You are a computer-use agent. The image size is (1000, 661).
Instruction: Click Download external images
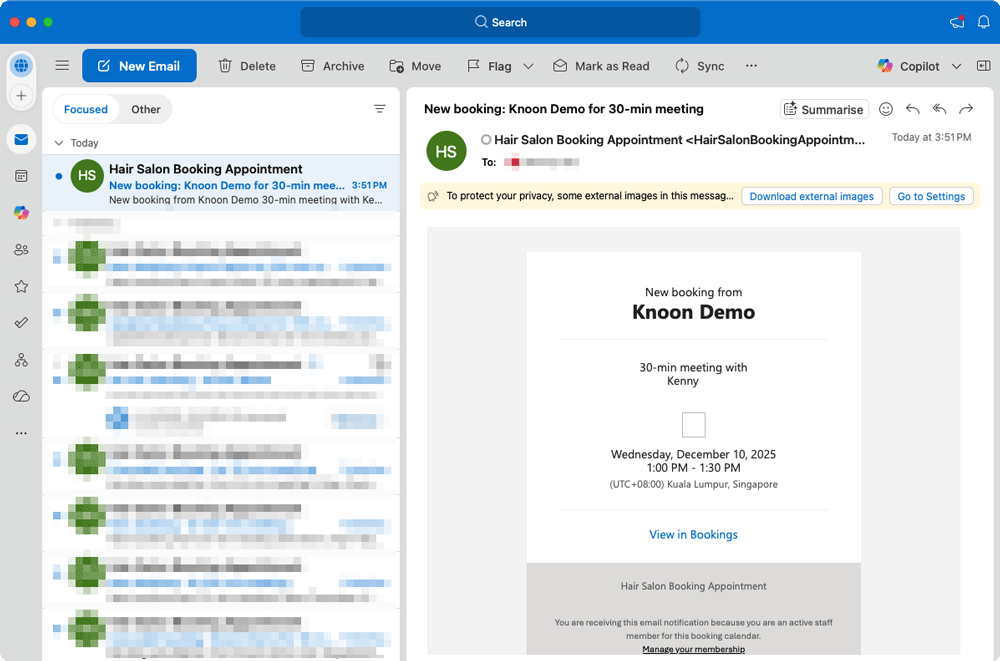click(811, 196)
